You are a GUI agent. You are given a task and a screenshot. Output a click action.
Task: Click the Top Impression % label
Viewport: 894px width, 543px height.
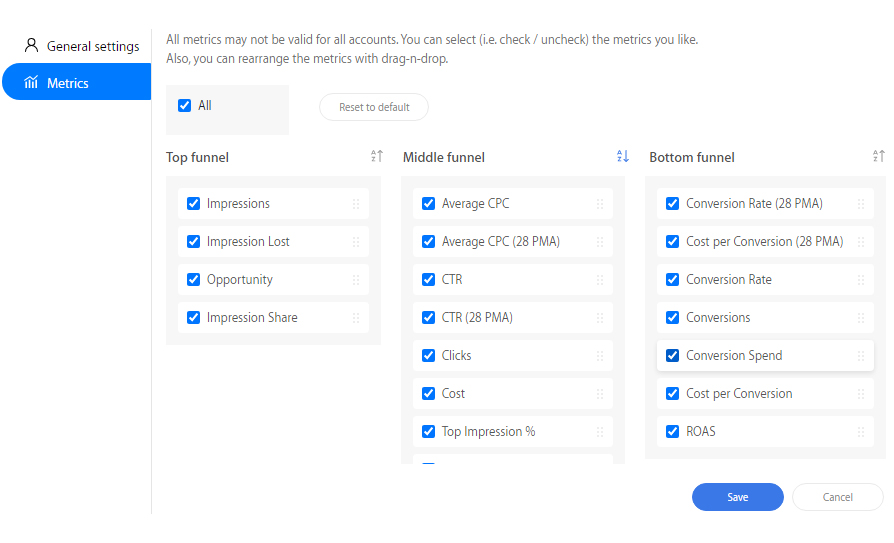488,432
